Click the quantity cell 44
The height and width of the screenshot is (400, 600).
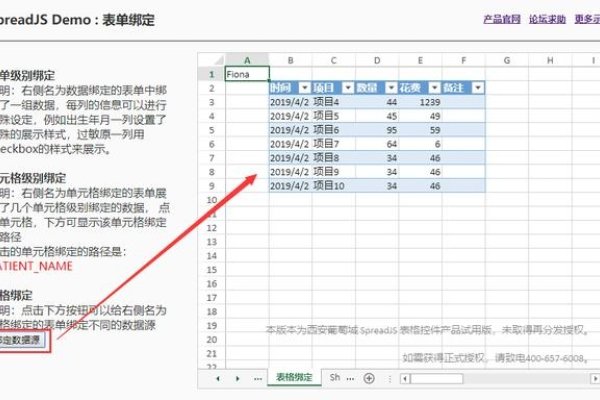coord(377,102)
